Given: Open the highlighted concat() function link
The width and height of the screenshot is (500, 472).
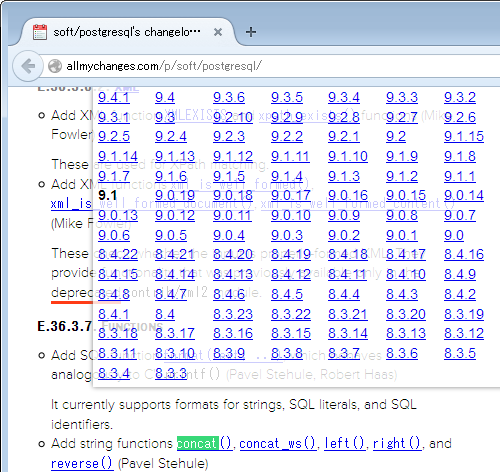Looking at the screenshot, I should [x=204, y=444].
